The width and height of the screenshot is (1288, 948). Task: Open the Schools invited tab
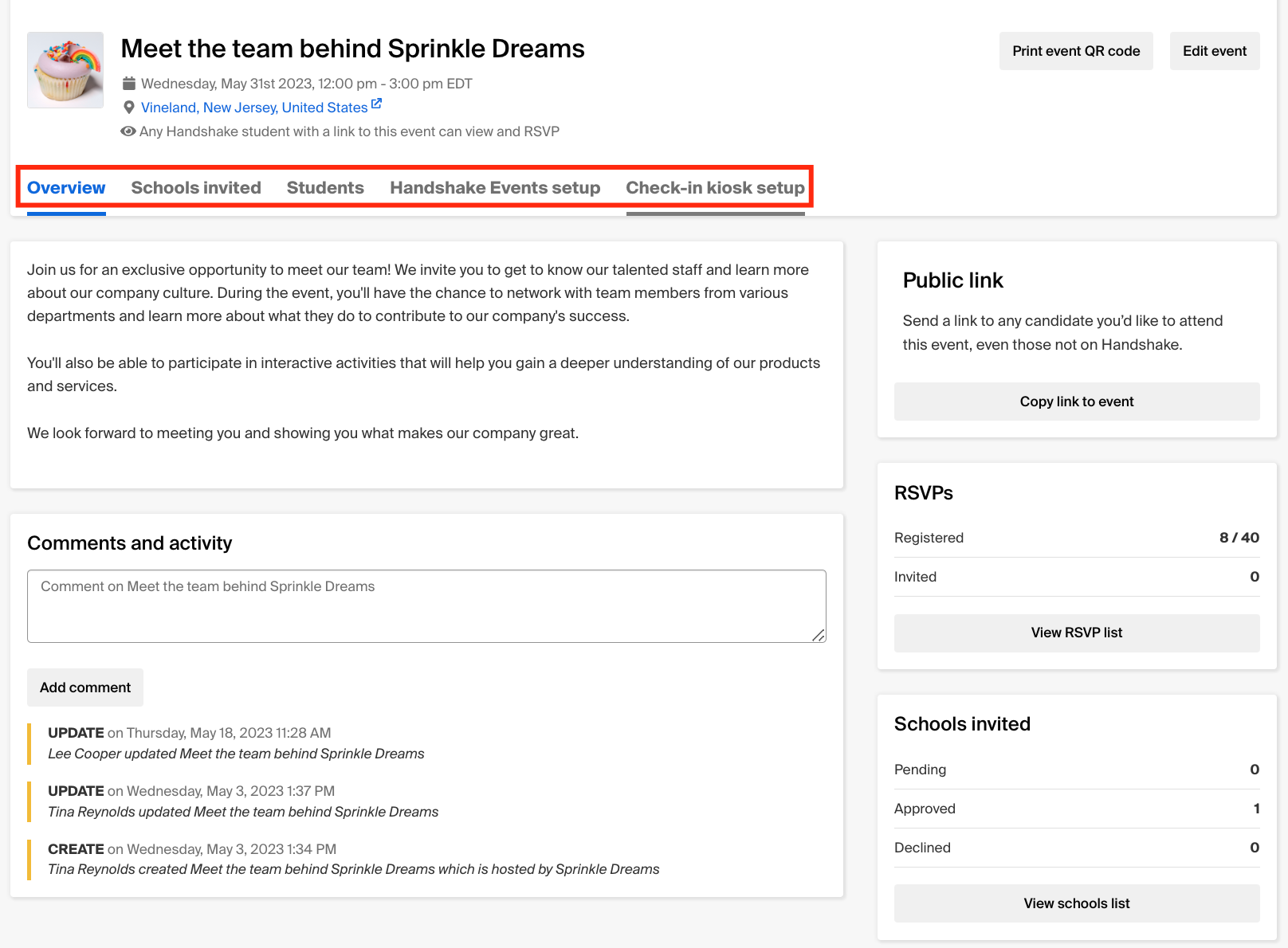[x=196, y=188]
